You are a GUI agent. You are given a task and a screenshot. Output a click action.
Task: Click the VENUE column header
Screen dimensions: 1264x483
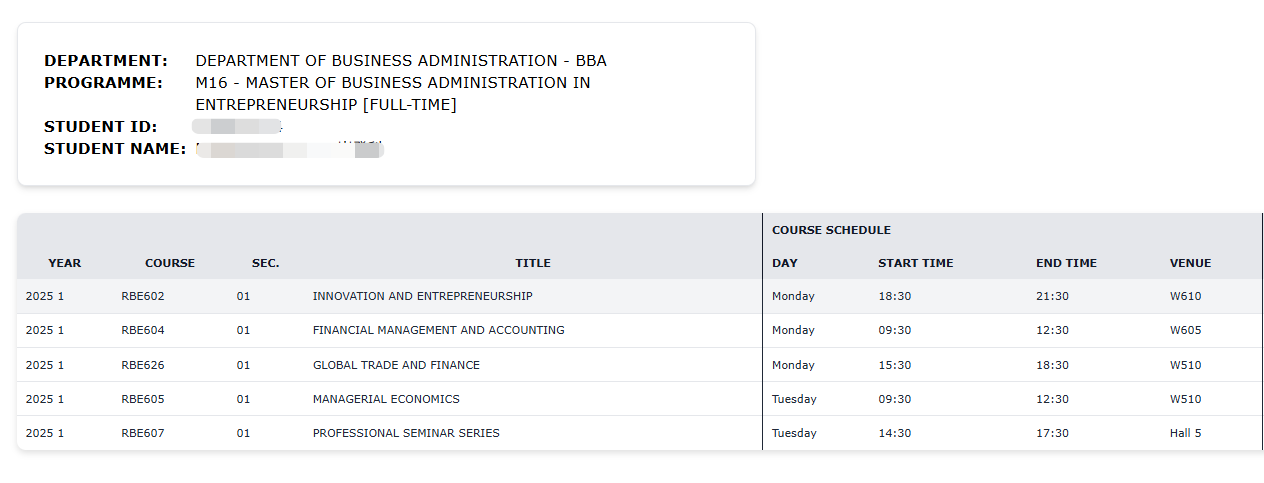[x=1190, y=263]
